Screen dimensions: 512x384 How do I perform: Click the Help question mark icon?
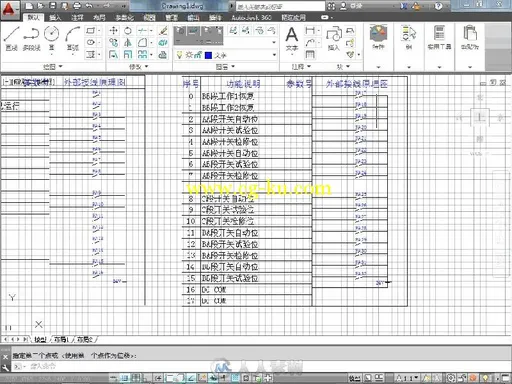439,6
